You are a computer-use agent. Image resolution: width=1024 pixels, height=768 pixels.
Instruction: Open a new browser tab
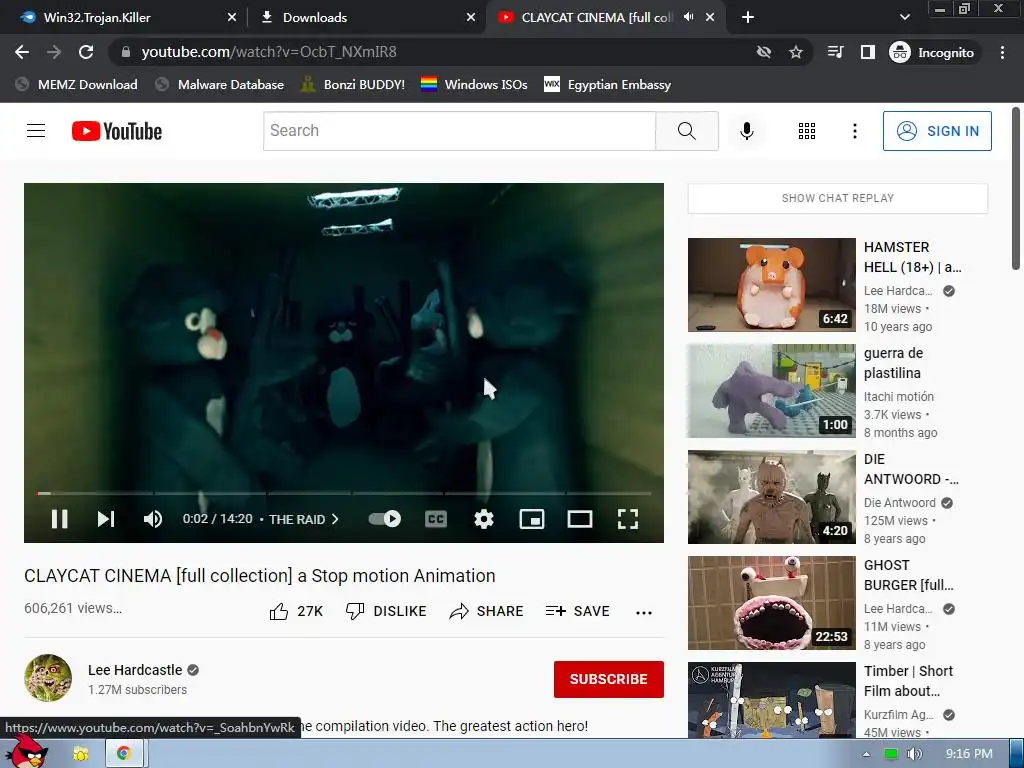(x=748, y=18)
